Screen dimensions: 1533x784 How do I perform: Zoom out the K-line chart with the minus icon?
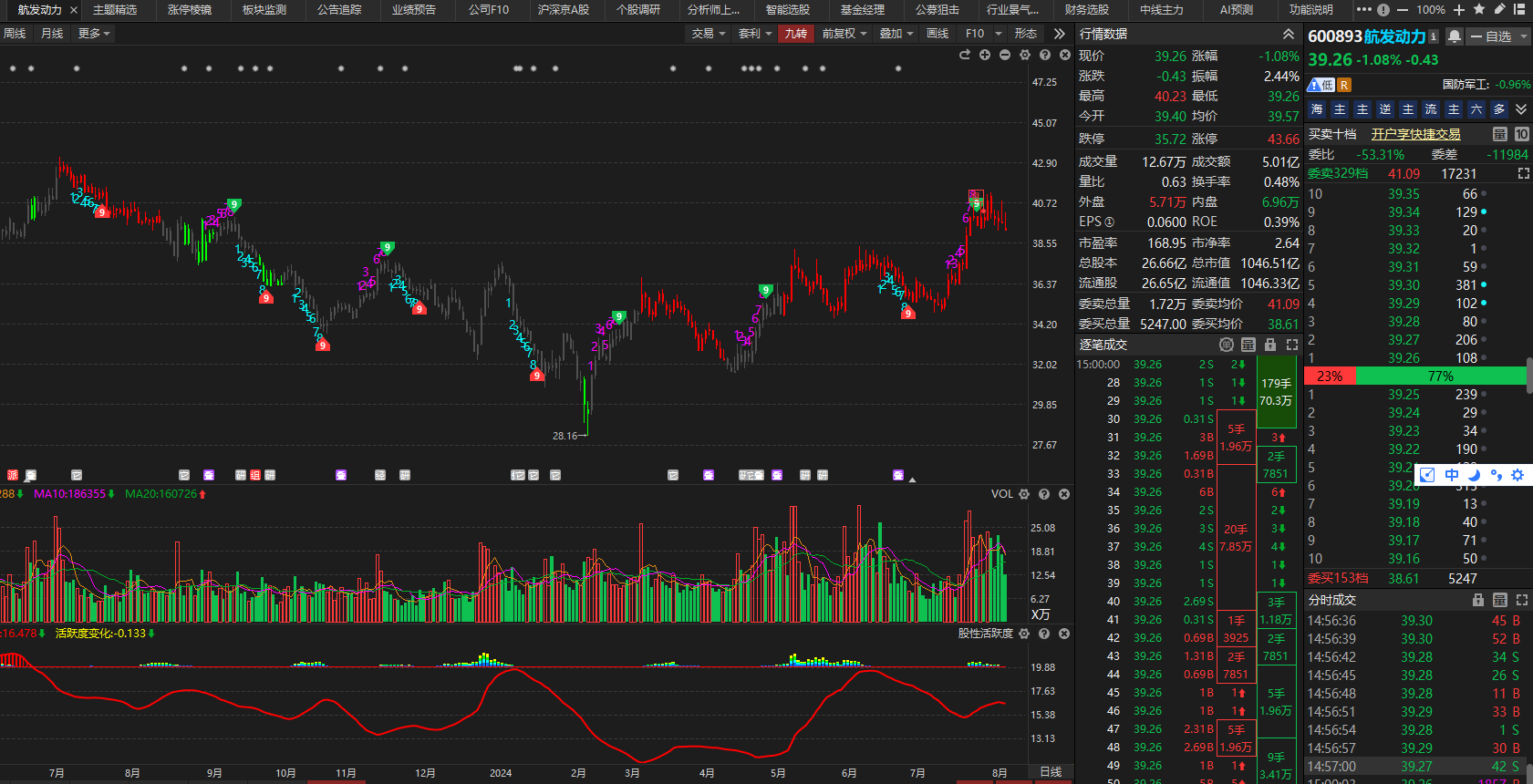click(1005, 56)
